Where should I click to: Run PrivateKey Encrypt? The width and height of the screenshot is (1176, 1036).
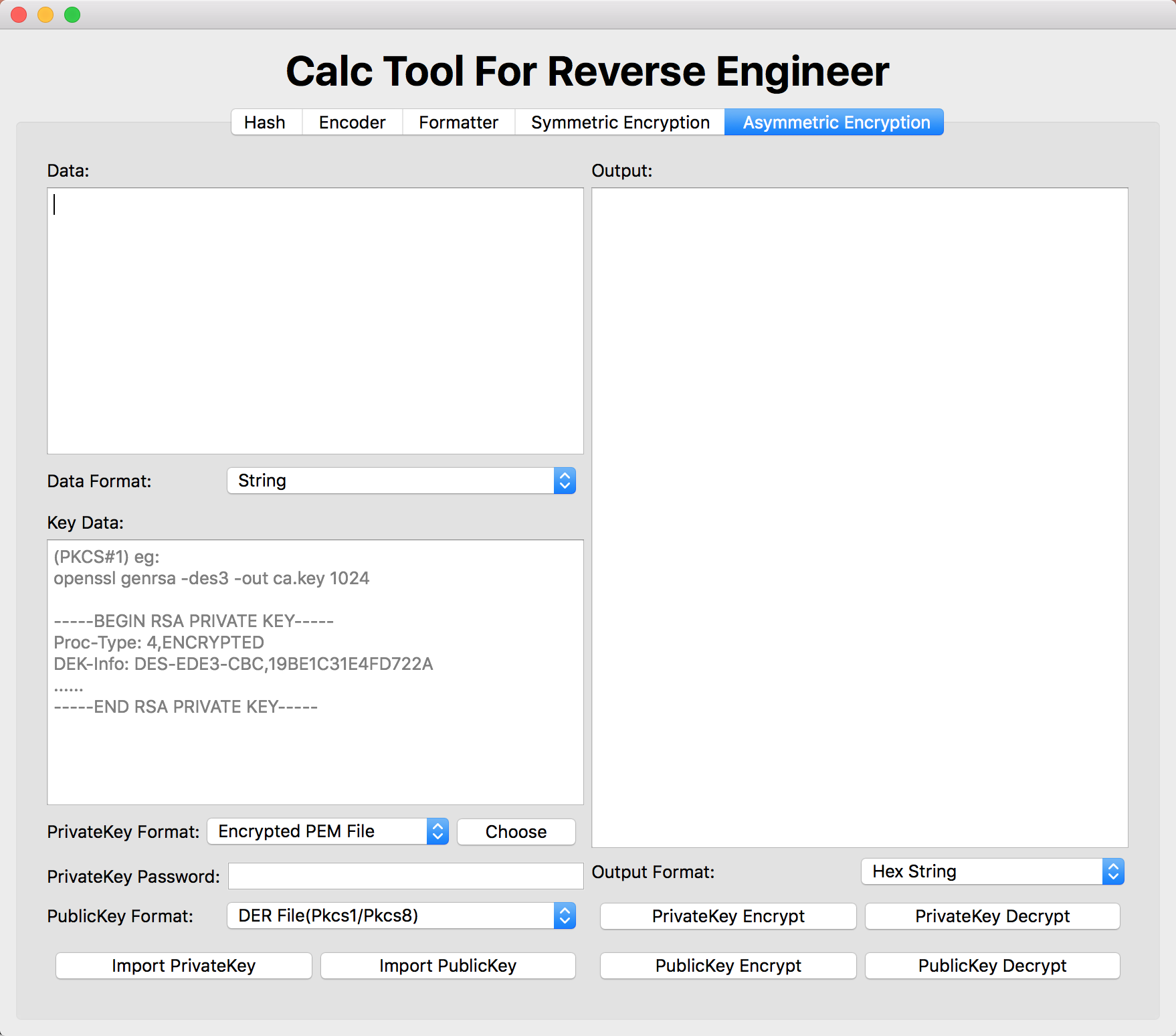[x=728, y=916]
